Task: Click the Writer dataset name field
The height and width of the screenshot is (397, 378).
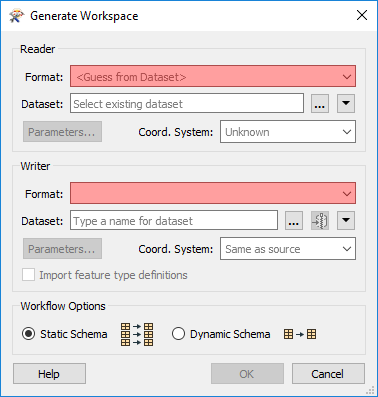Action: [174, 221]
